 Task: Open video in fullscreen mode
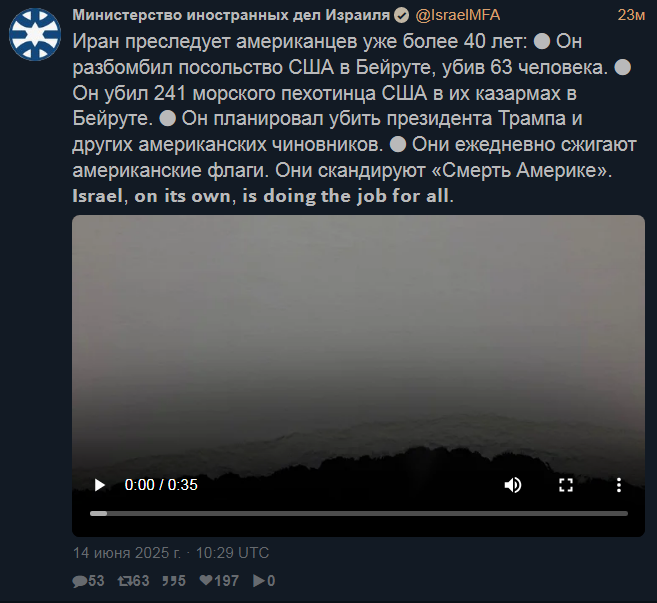(x=566, y=485)
